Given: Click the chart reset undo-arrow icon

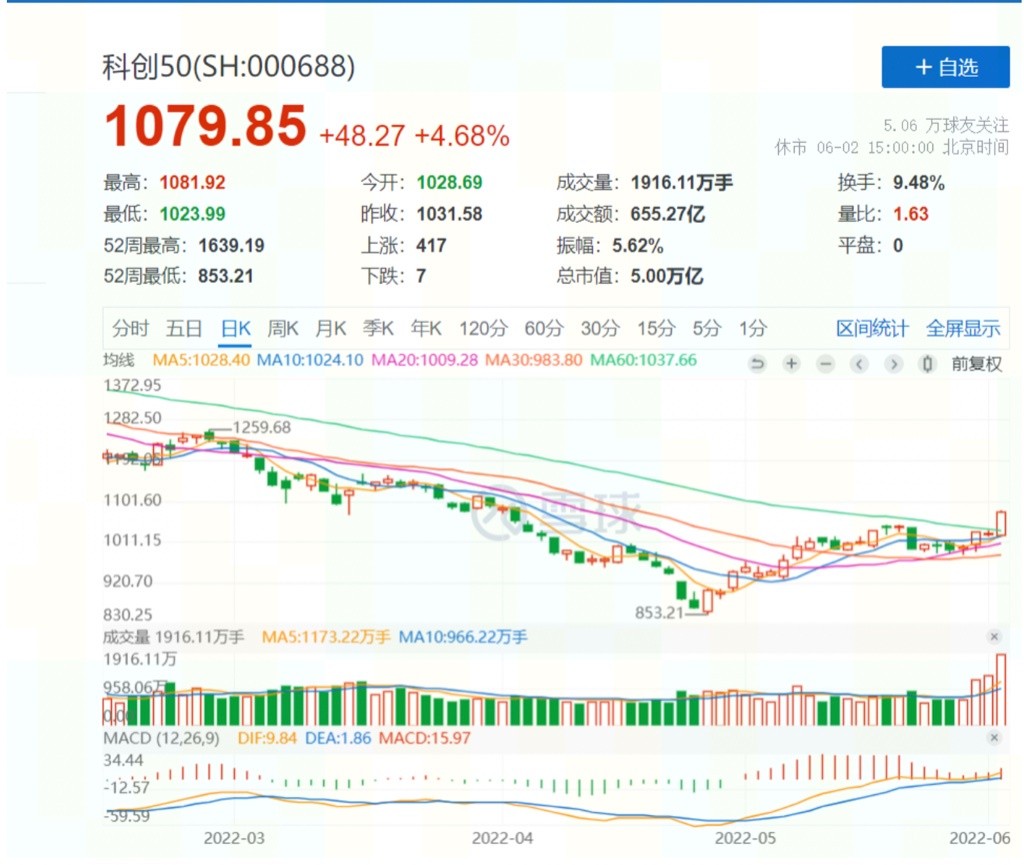Looking at the screenshot, I should click(758, 364).
